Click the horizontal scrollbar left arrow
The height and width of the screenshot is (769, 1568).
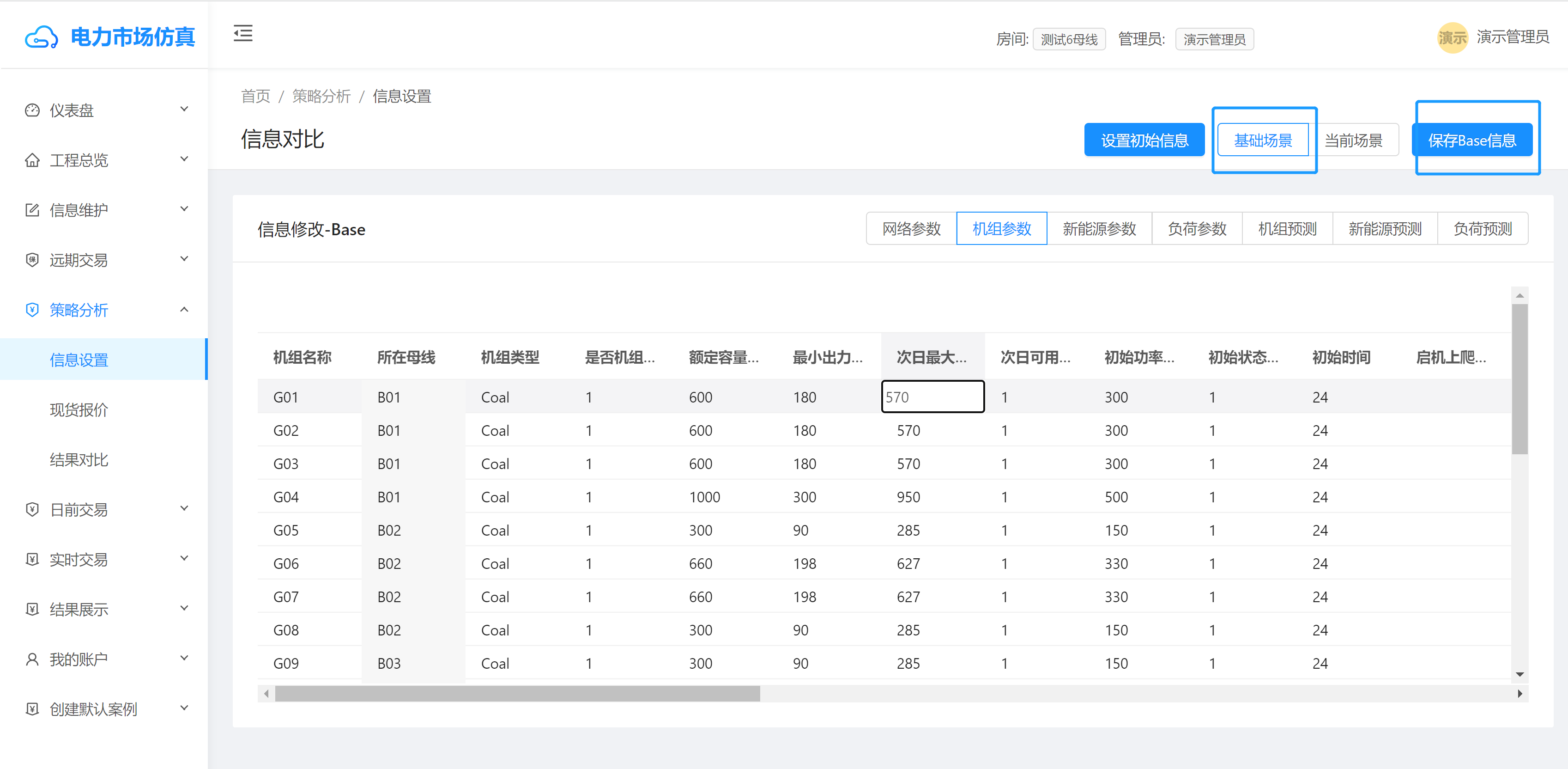click(x=266, y=694)
